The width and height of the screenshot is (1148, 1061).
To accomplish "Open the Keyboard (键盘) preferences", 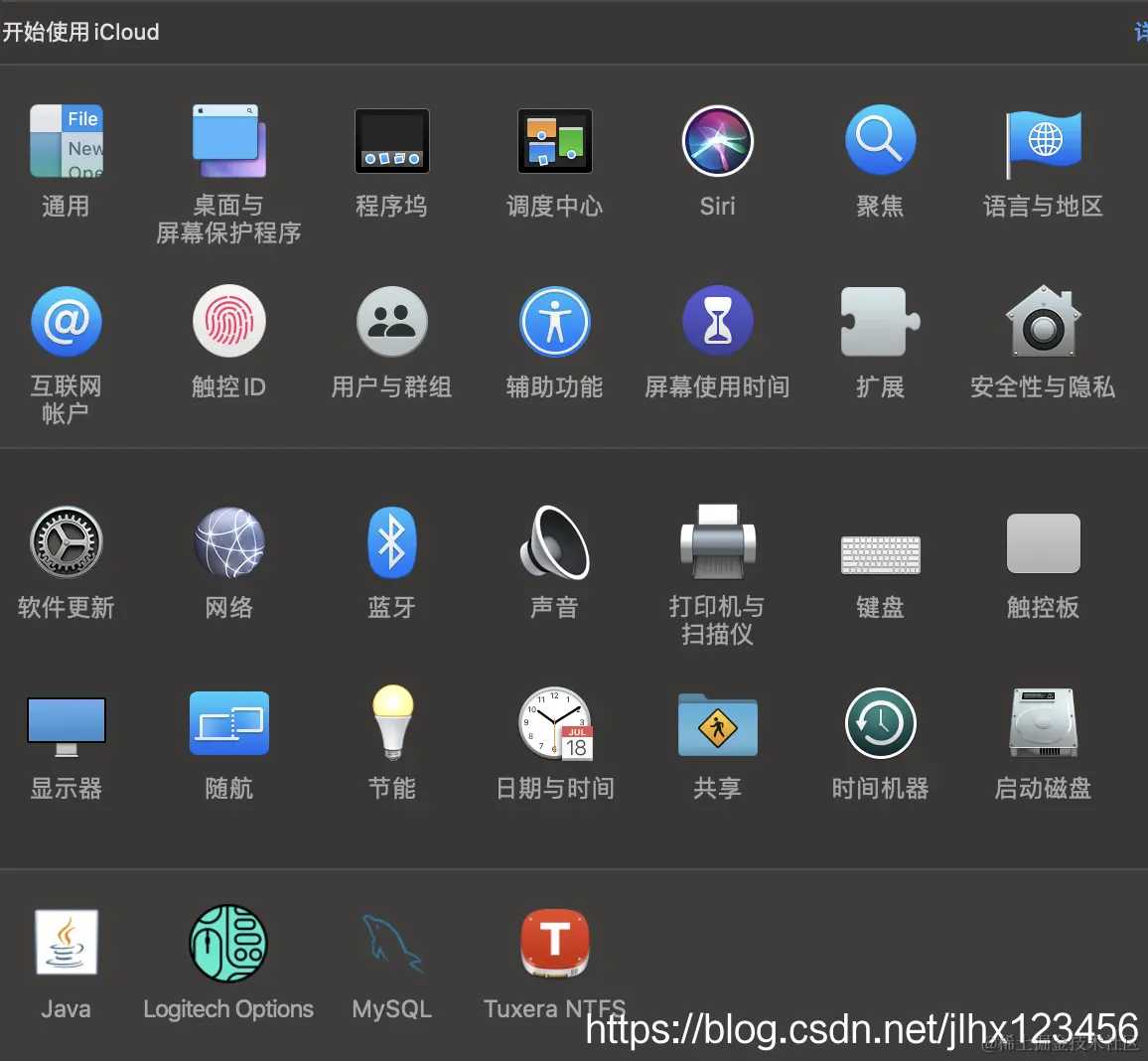I will point(880,554).
